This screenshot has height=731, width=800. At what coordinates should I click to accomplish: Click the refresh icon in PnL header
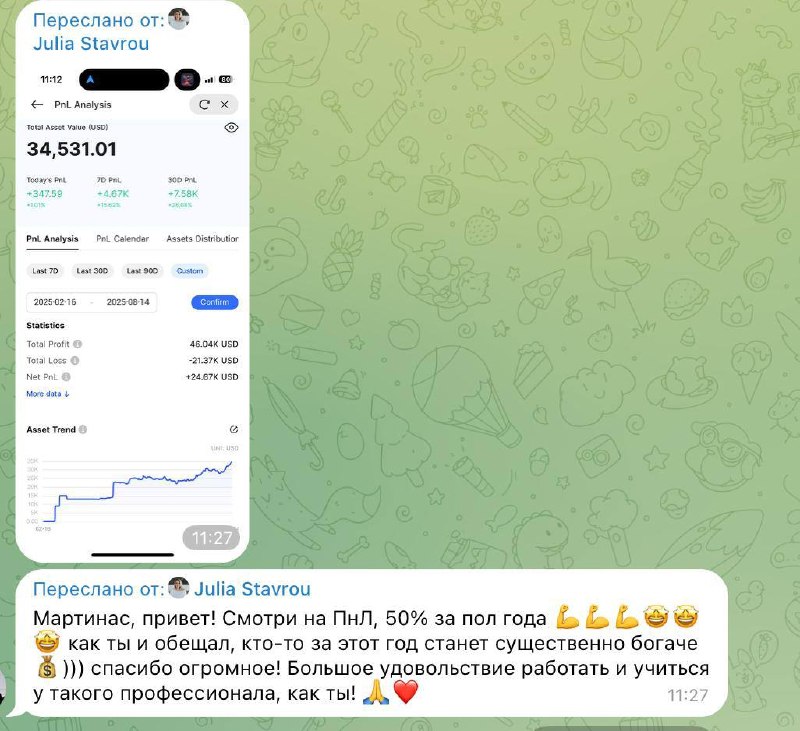[205, 105]
